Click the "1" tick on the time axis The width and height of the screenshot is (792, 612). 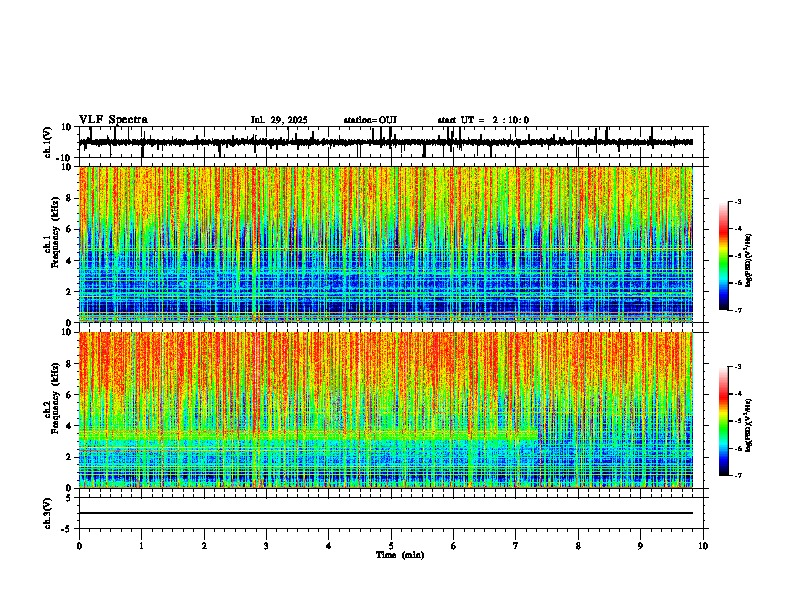(x=141, y=546)
